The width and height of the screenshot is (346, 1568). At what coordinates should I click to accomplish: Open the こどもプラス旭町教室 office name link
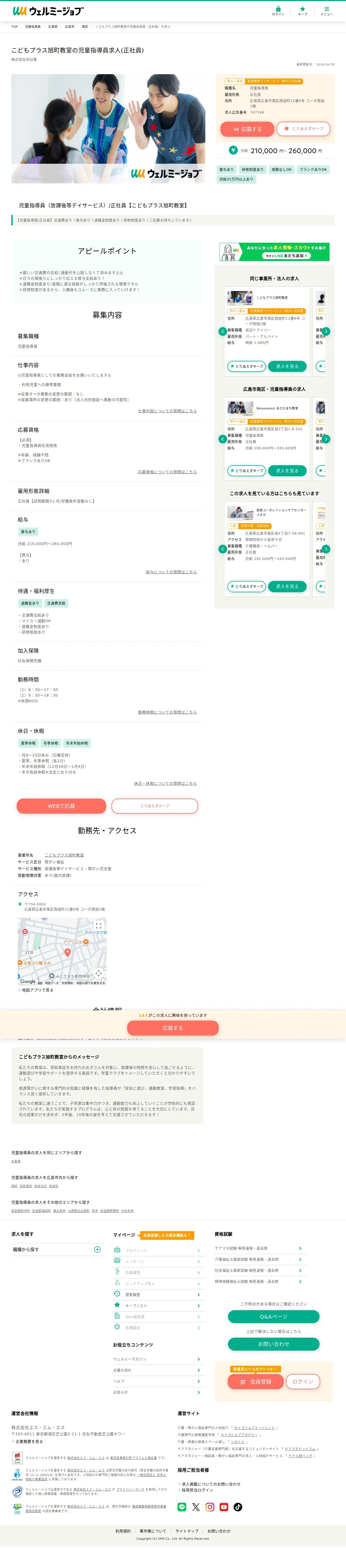tap(64, 855)
